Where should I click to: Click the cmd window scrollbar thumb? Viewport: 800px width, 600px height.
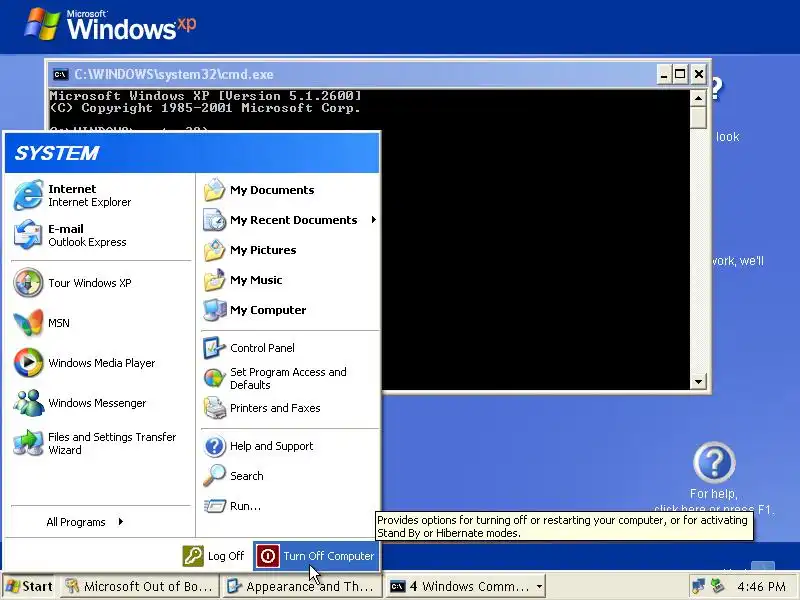point(698,118)
